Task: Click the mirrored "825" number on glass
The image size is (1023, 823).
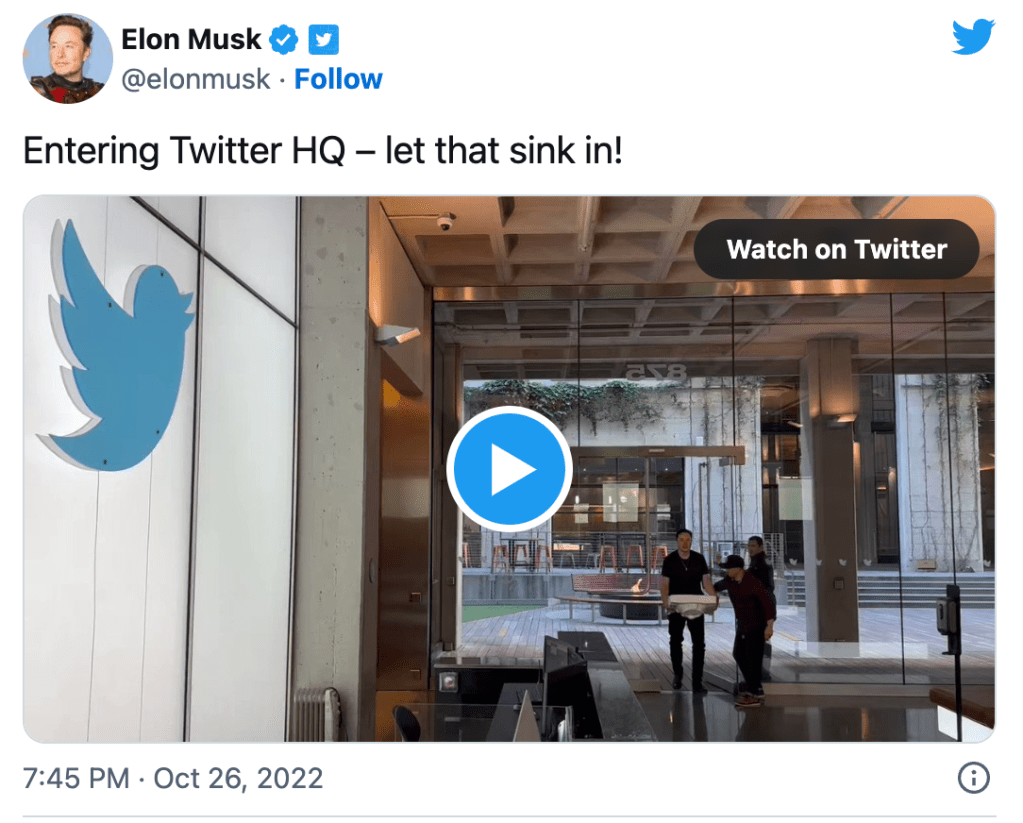Action: click(x=655, y=373)
